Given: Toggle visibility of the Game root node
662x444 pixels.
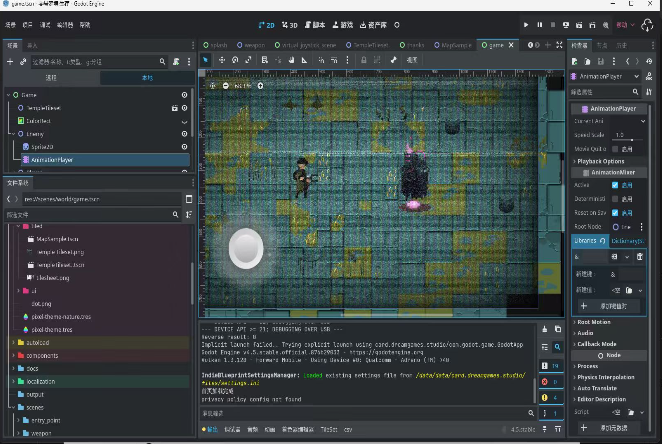Looking at the screenshot, I should tap(184, 94).
